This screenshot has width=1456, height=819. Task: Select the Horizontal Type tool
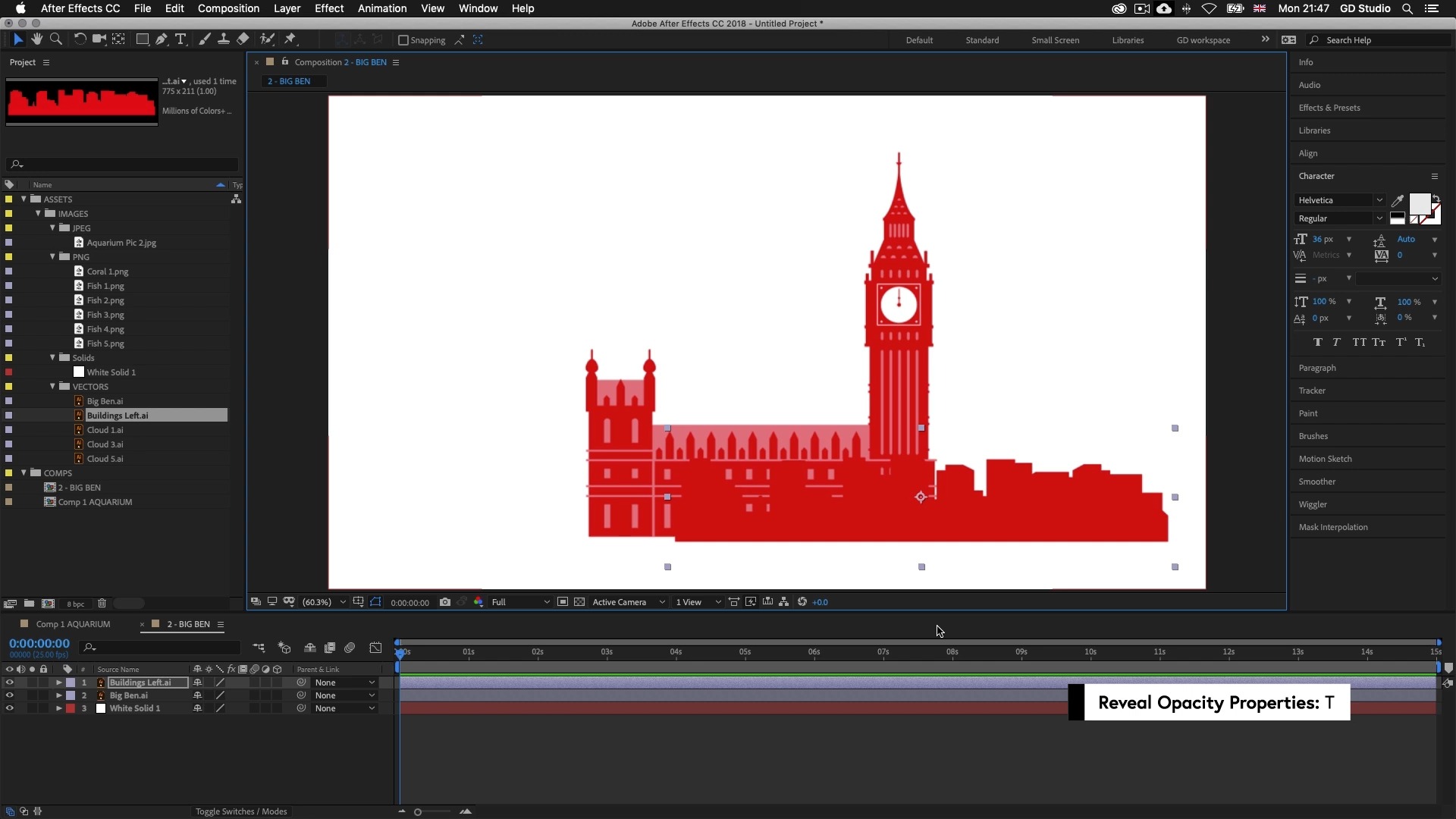click(x=180, y=39)
